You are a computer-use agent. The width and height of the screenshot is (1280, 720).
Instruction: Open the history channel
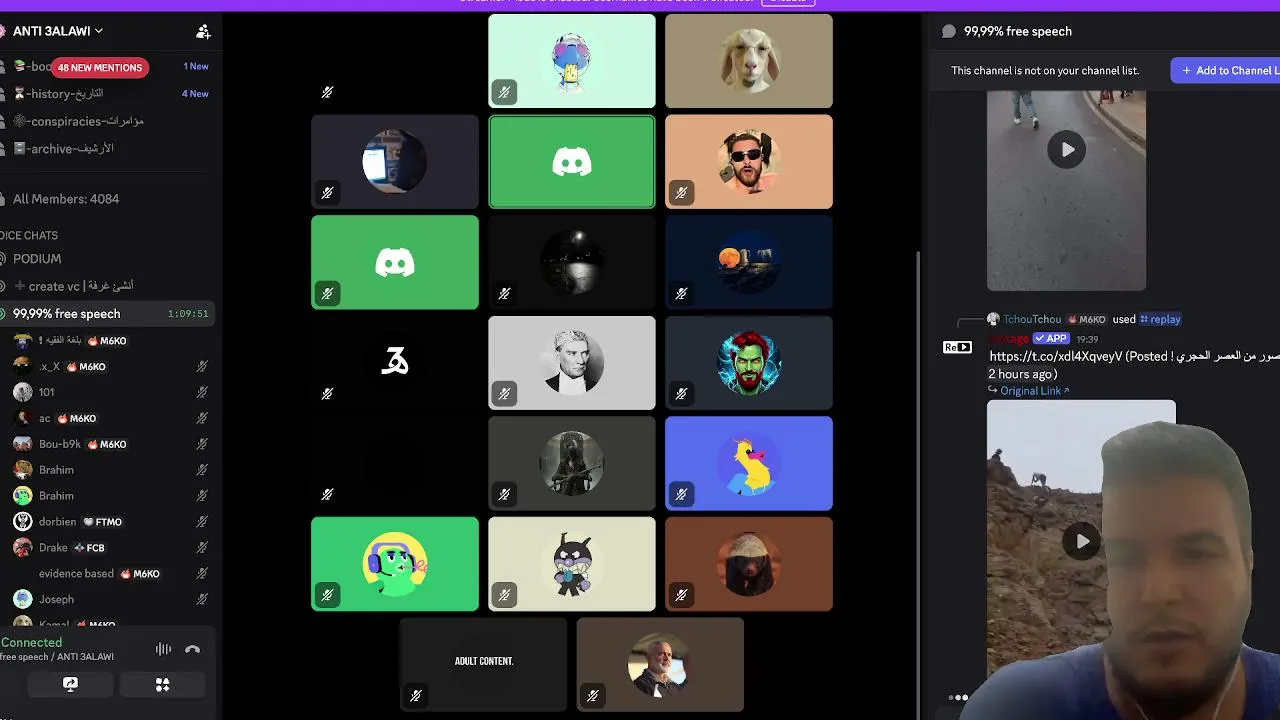coord(65,94)
